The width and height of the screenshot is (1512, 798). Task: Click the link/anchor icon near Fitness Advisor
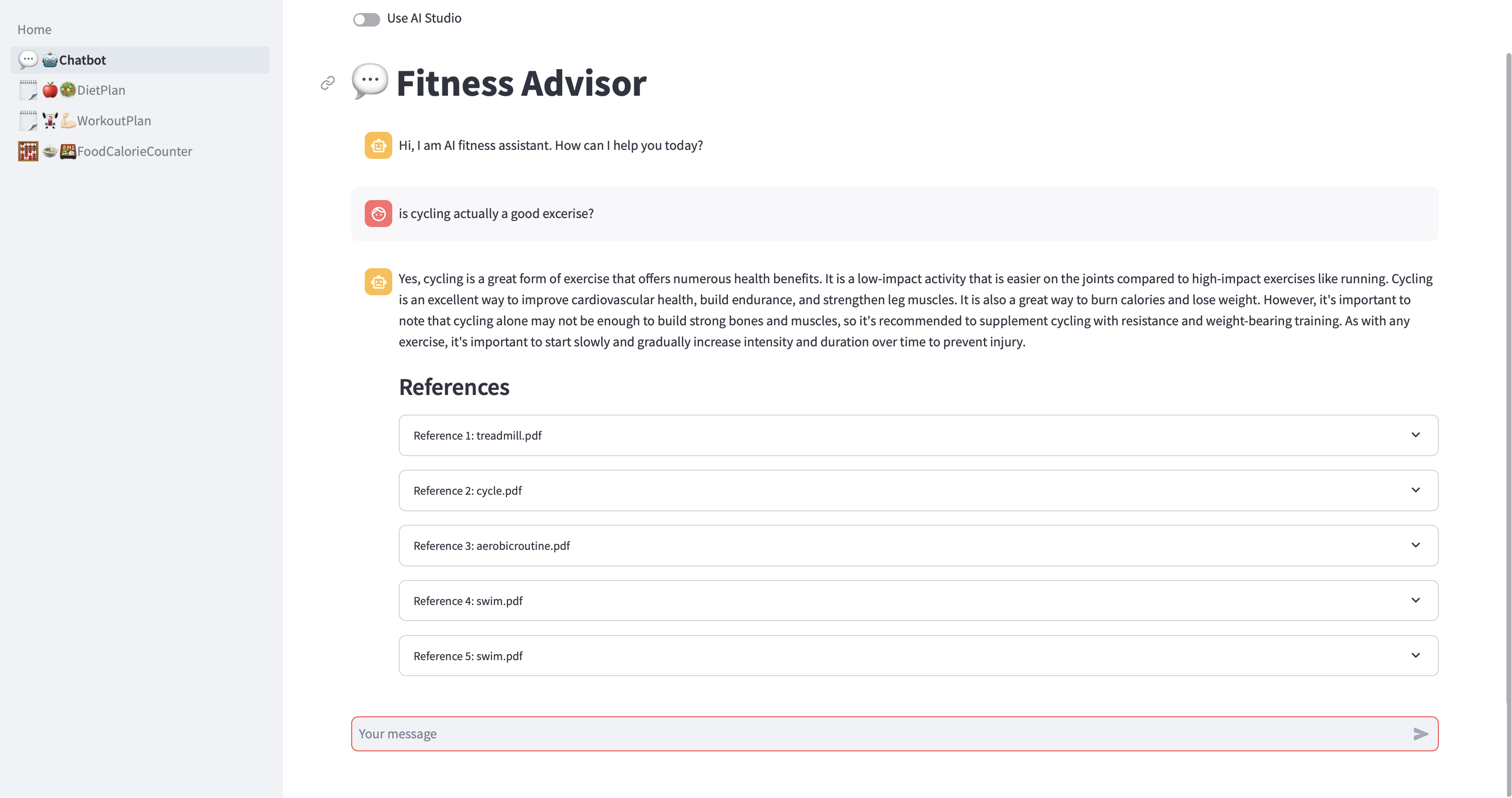[x=327, y=82]
